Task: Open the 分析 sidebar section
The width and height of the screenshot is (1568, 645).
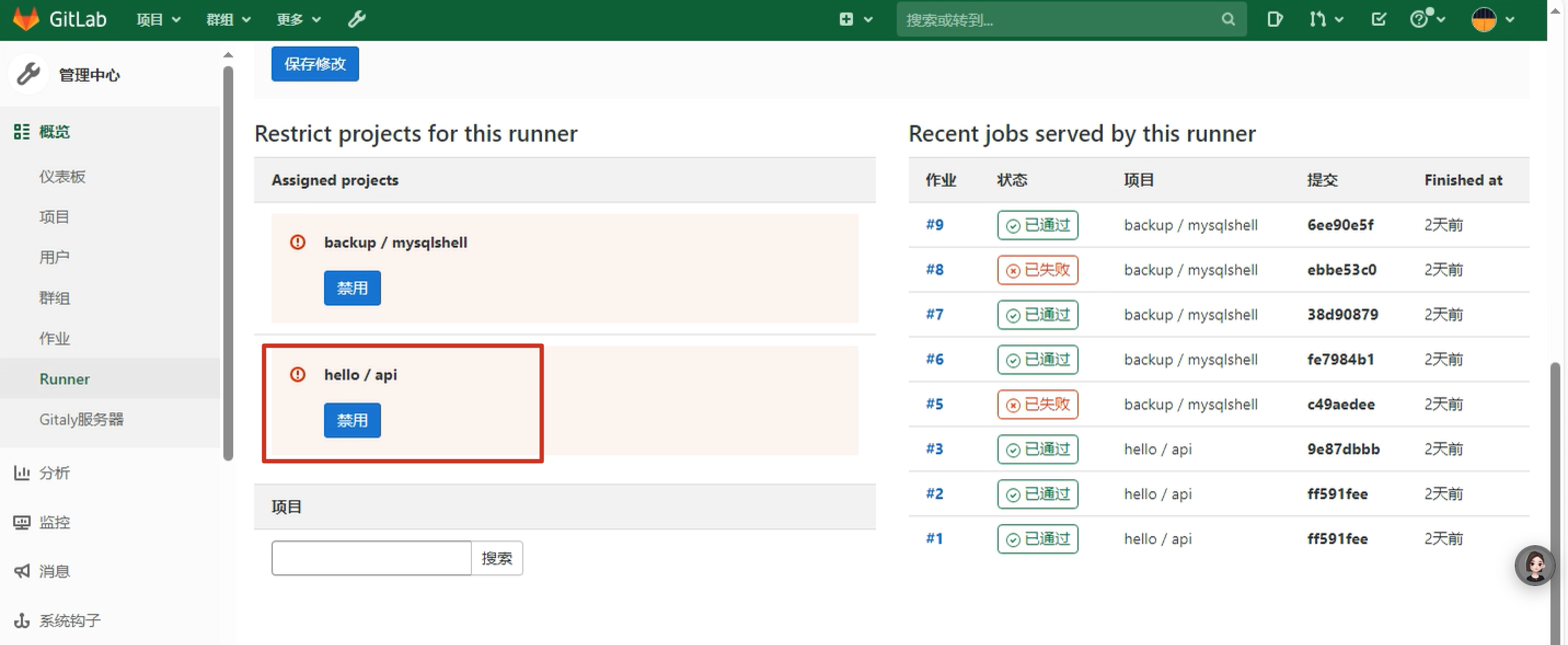Action: click(x=54, y=473)
